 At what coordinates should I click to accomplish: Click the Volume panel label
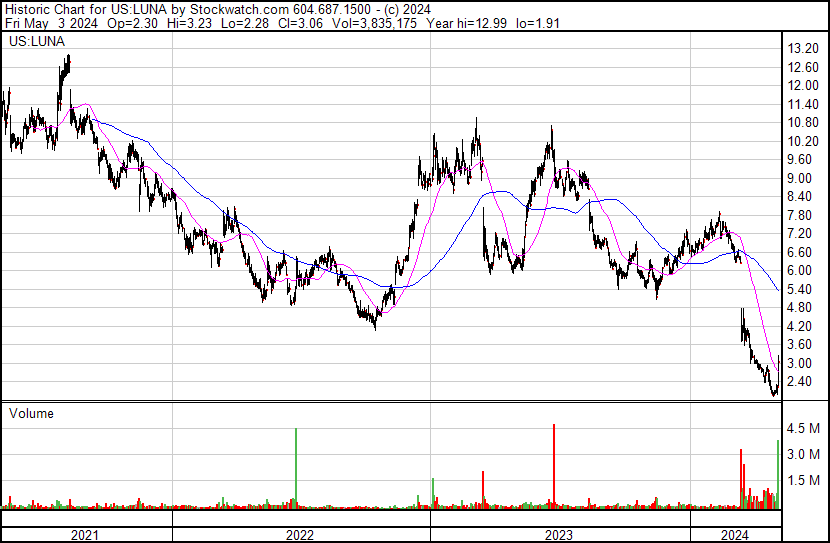click(x=31, y=413)
